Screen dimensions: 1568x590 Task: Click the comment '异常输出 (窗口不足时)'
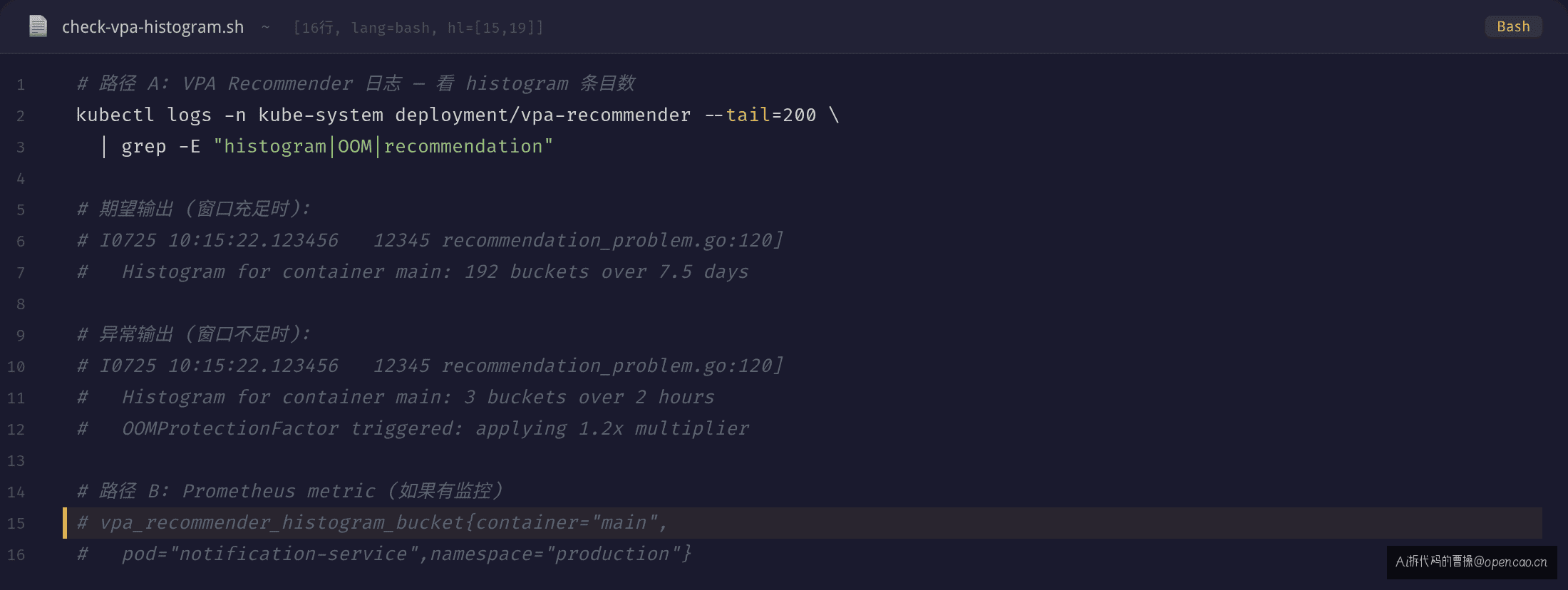coord(194,334)
